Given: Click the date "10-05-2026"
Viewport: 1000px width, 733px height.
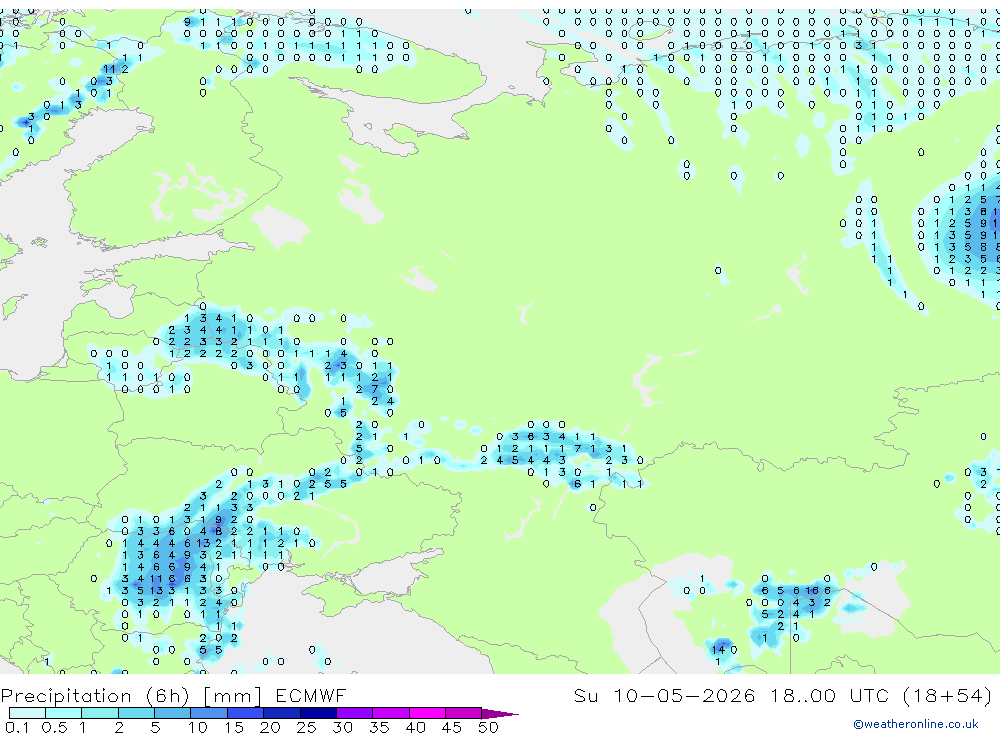Looking at the screenshot, I should coord(684,695).
